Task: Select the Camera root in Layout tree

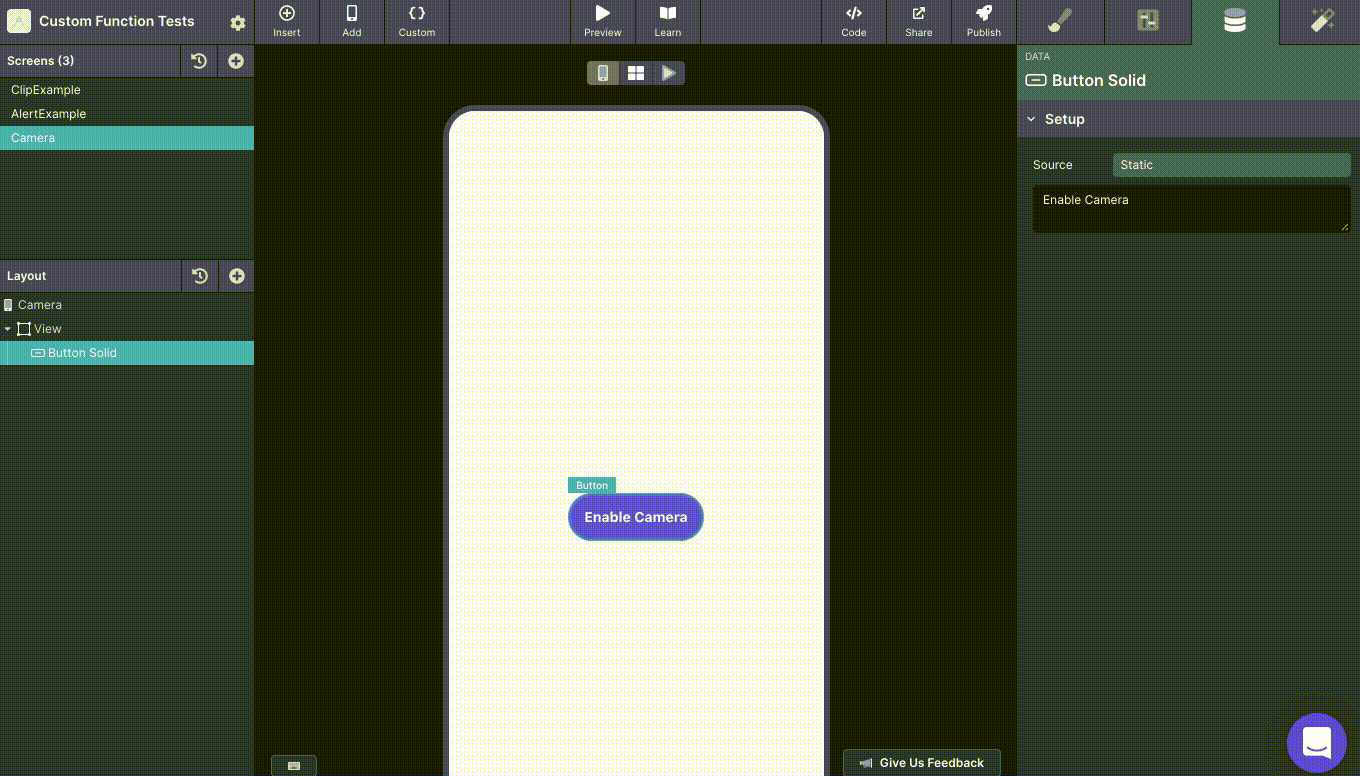Action: click(x=127, y=305)
